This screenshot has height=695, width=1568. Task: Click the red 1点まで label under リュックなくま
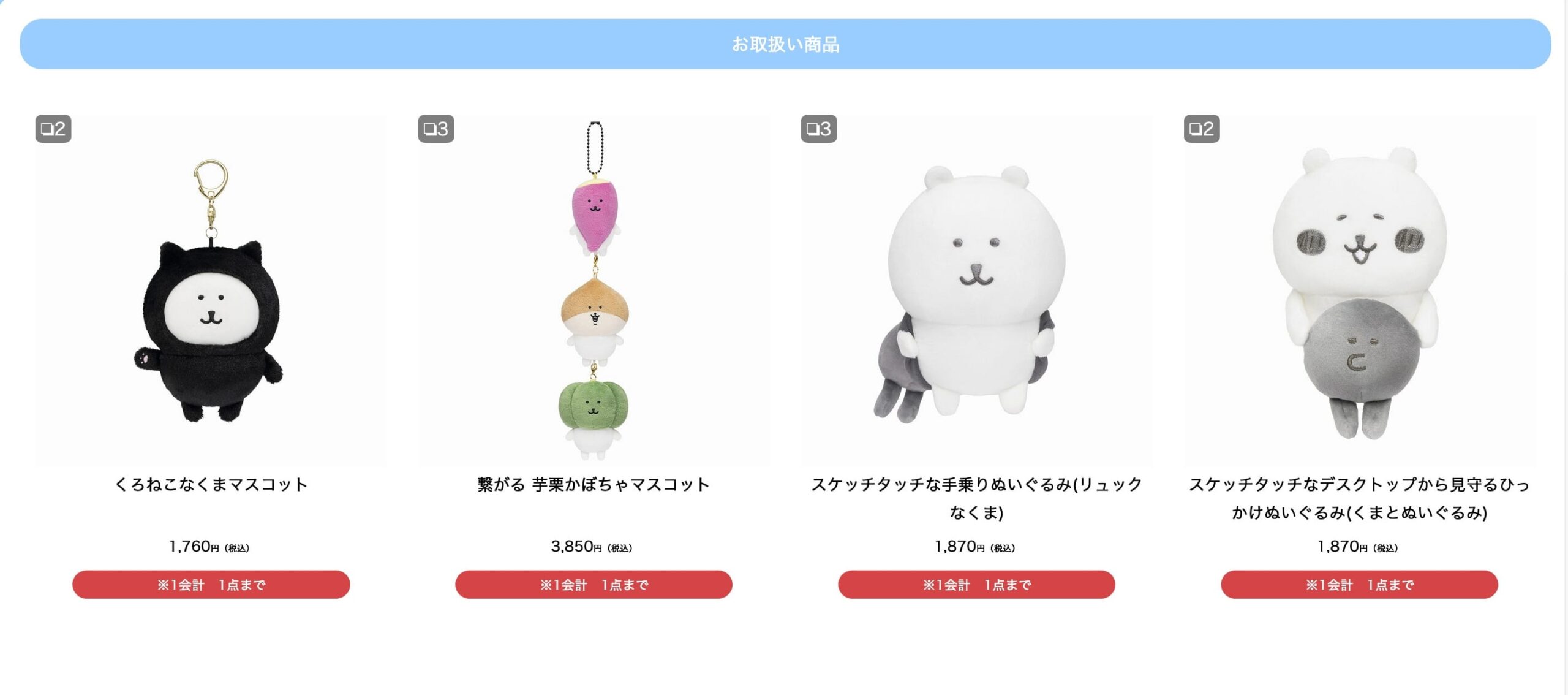(976, 585)
